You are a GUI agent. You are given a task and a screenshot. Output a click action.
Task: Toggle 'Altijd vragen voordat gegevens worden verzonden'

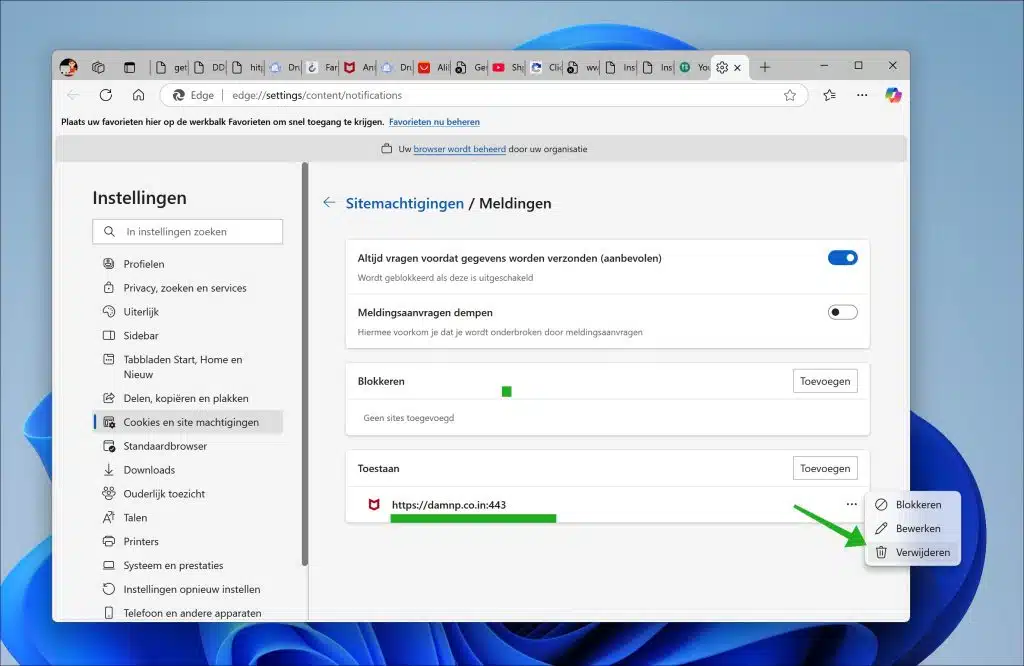coord(842,258)
